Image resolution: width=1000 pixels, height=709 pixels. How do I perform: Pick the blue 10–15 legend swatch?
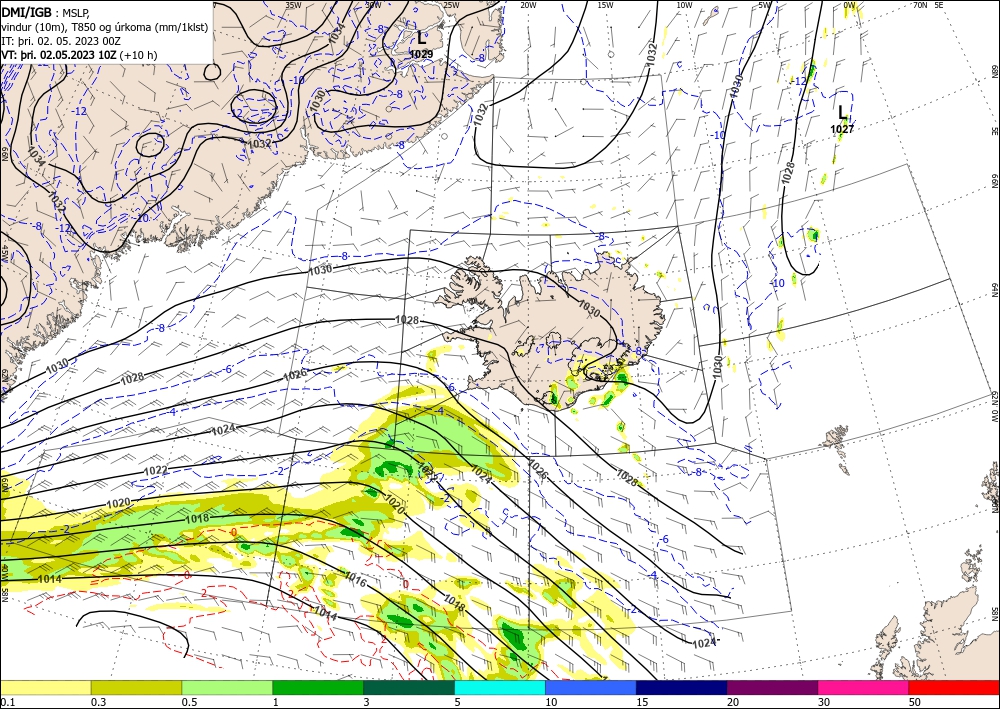591,687
